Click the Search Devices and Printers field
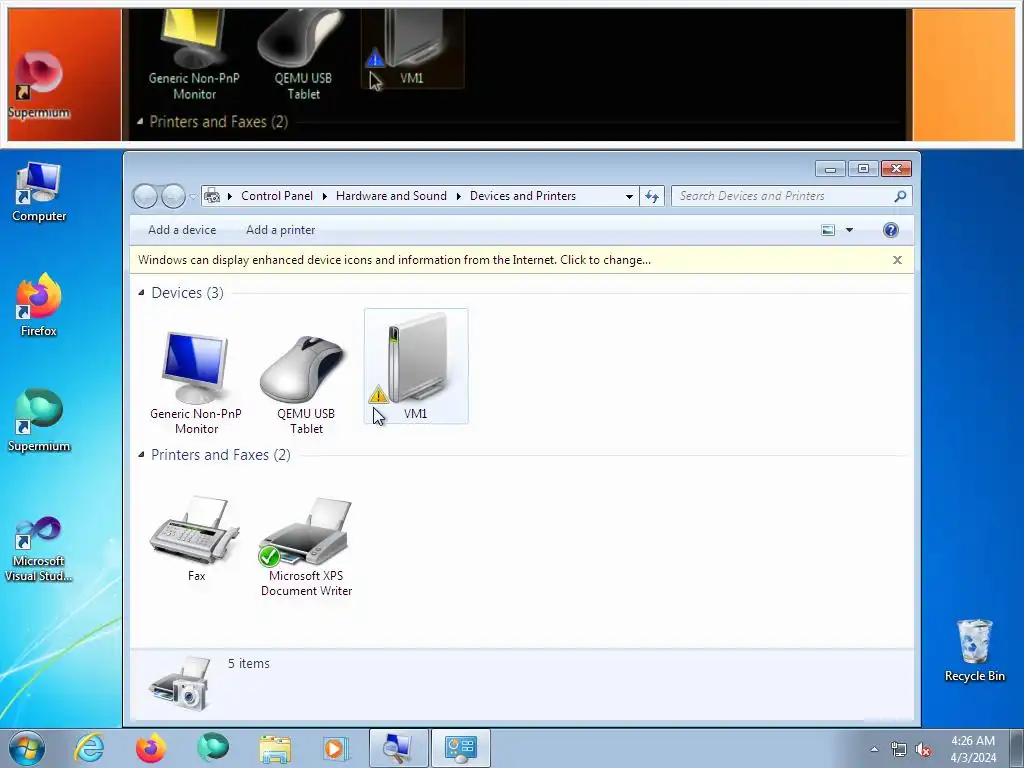Image resolution: width=1024 pixels, height=768 pixels. click(792, 196)
